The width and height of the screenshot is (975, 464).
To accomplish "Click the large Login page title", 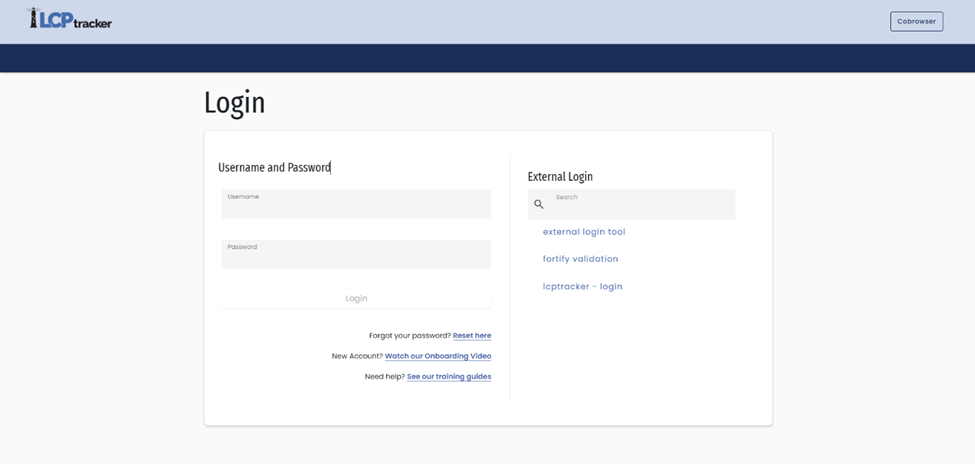I will coord(234,103).
